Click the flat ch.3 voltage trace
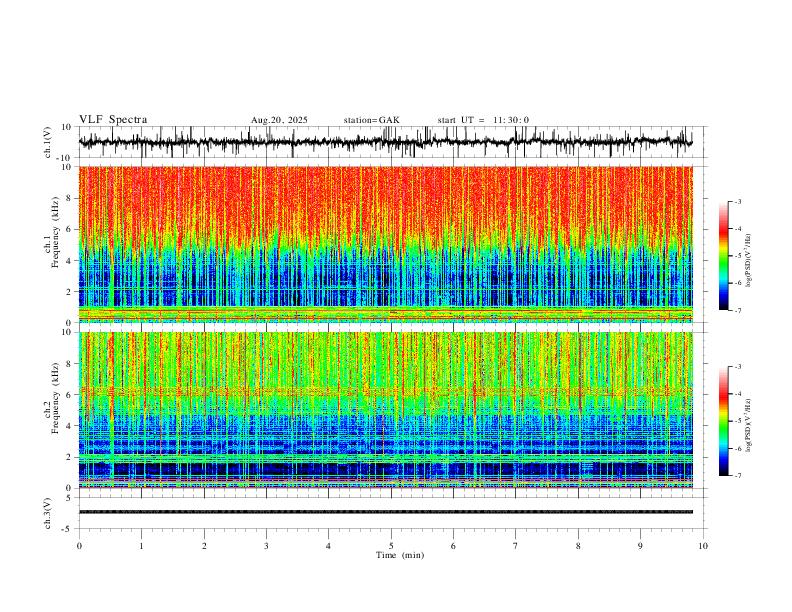Viewport: 792px width, 612px height. (385, 512)
